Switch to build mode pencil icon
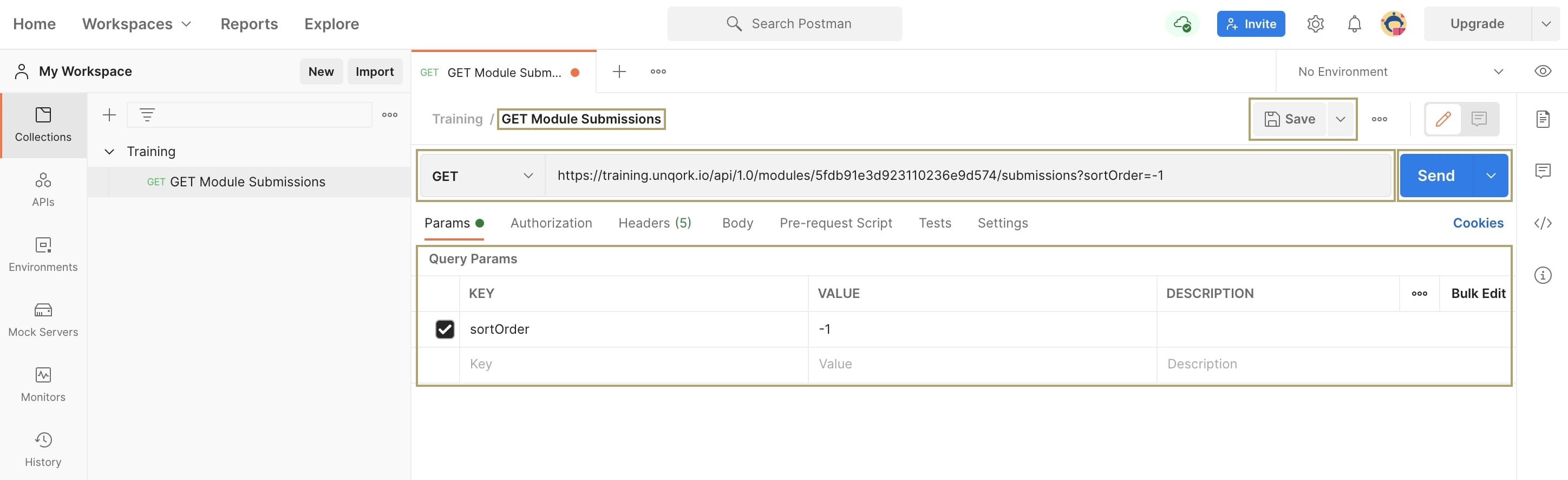The height and width of the screenshot is (480, 1568). pyautogui.click(x=1443, y=119)
